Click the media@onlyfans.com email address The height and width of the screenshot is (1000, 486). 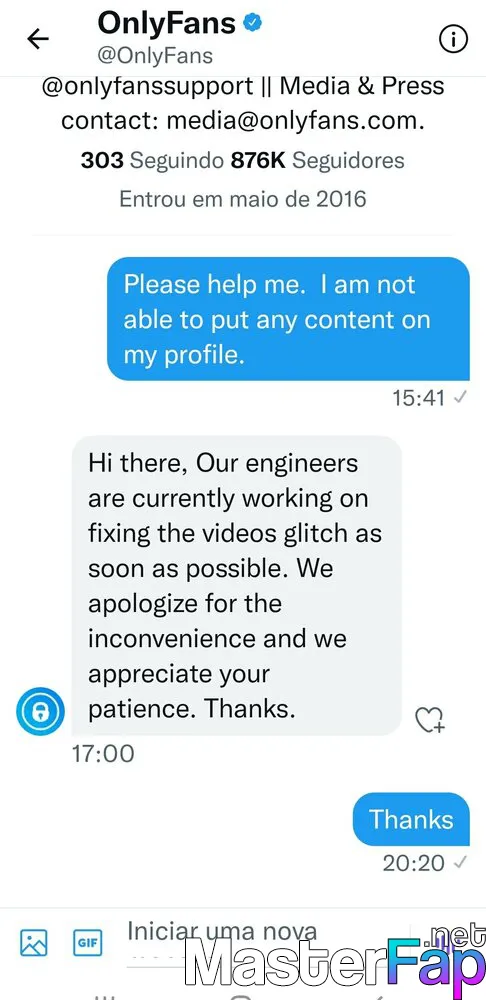coord(295,121)
